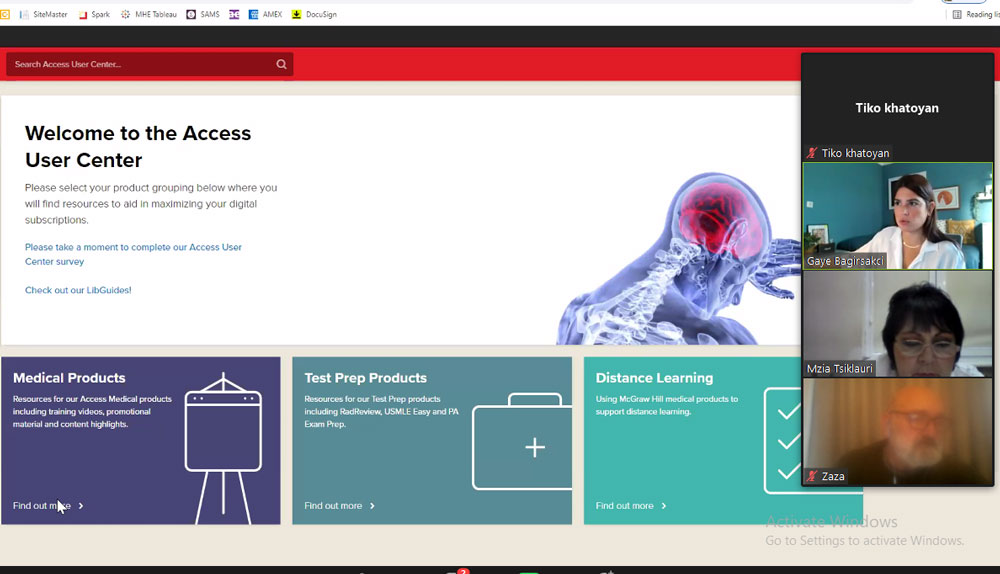Open the AMEX bookmark
Screen dimensions: 1000x574
(266, 14)
